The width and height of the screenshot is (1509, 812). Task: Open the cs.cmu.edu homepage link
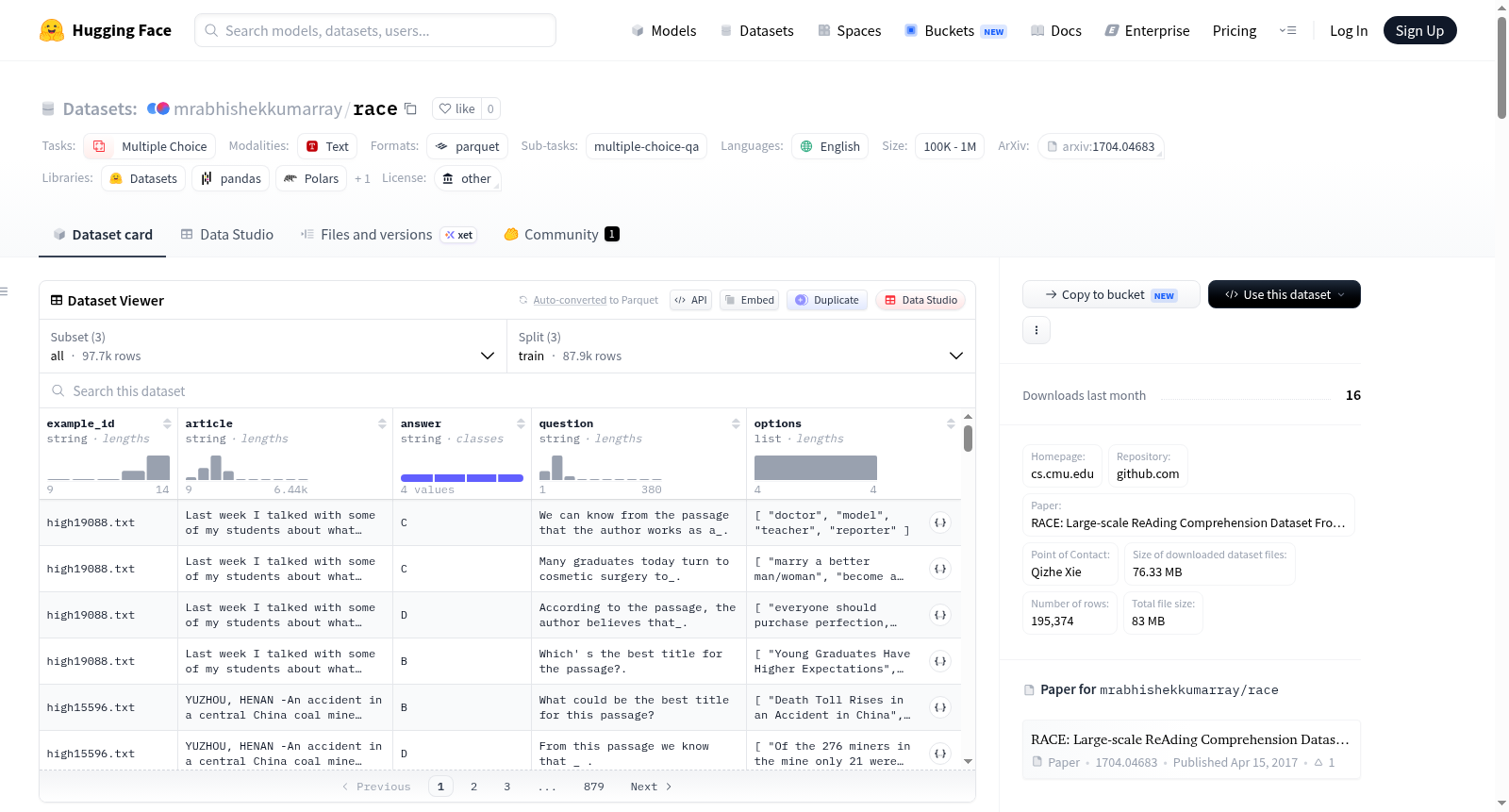(1063, 473)
